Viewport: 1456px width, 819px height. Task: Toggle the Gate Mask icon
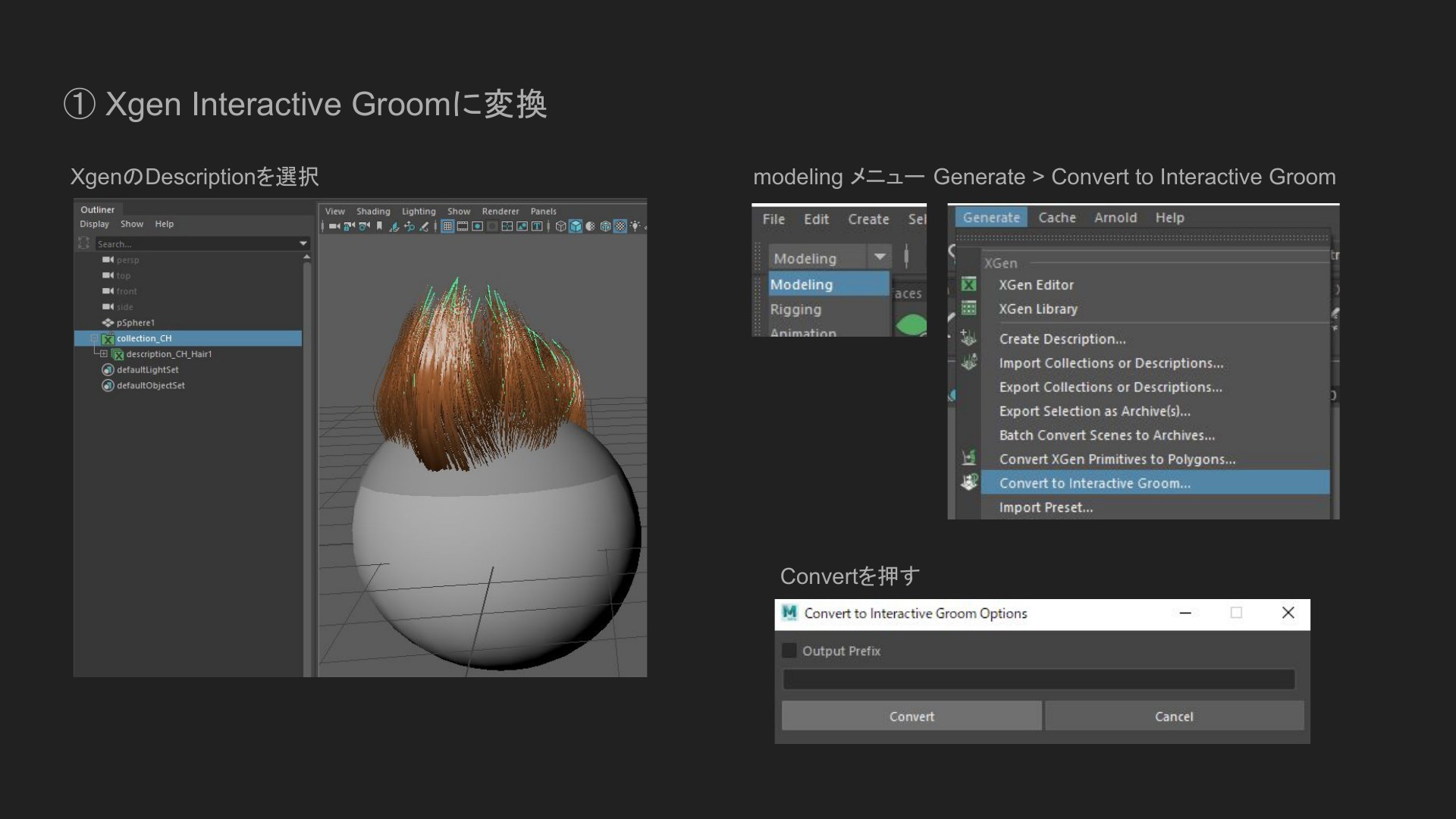[492, 226]
